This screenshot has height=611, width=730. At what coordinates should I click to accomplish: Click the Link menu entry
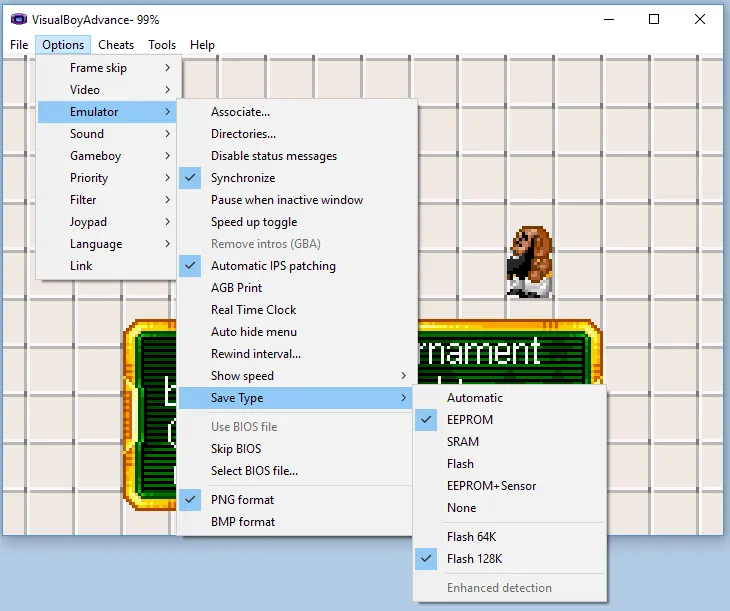coord(81,266)
